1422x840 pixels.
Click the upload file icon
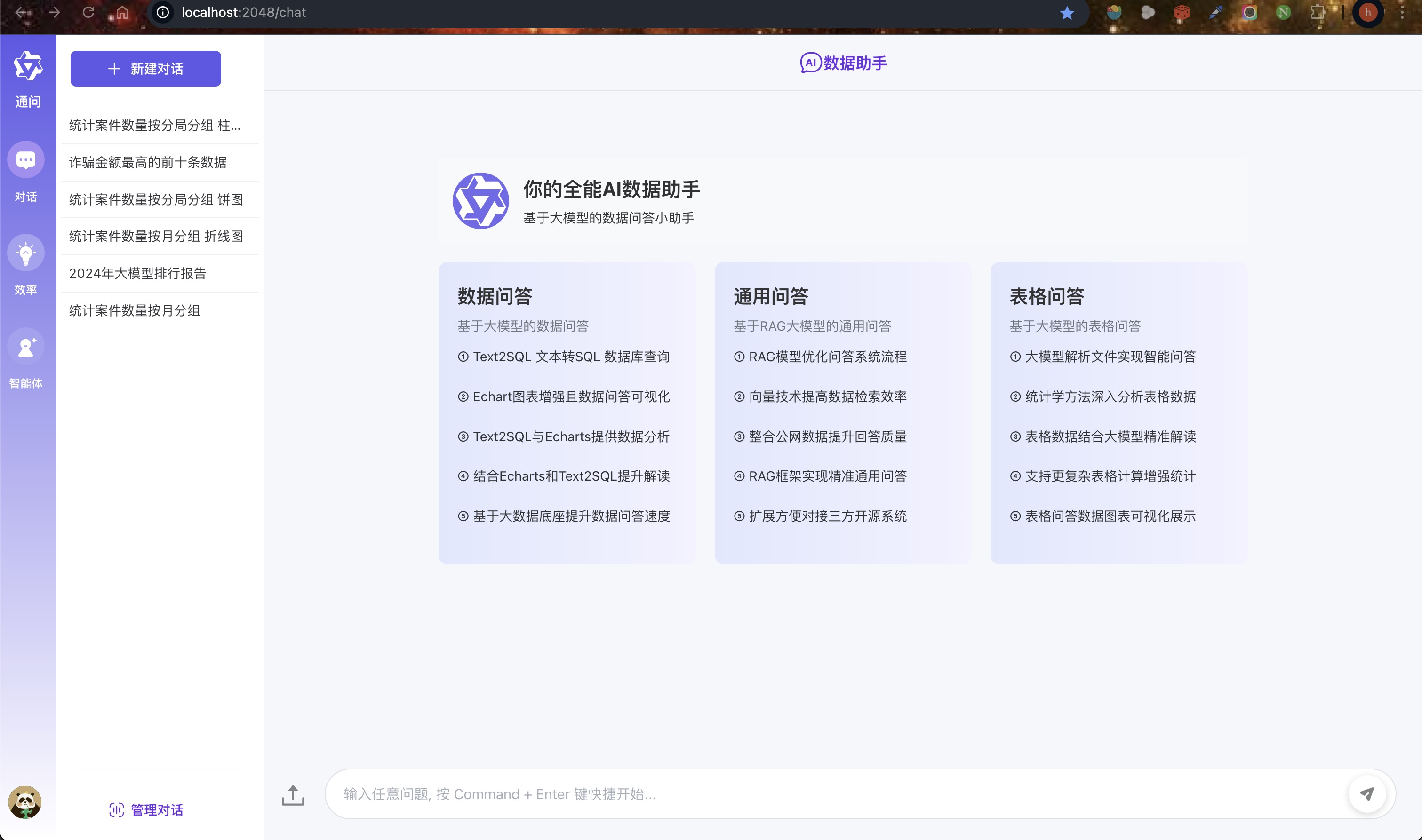[x=293, y=795]
